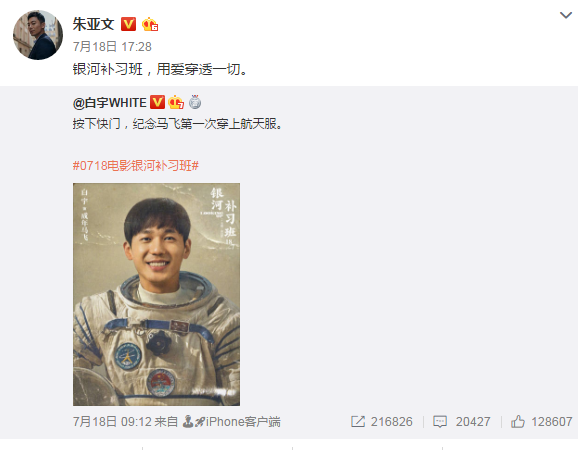View the 20427 comments count
This screenshot has height=450, width=578.
[473, 422]
